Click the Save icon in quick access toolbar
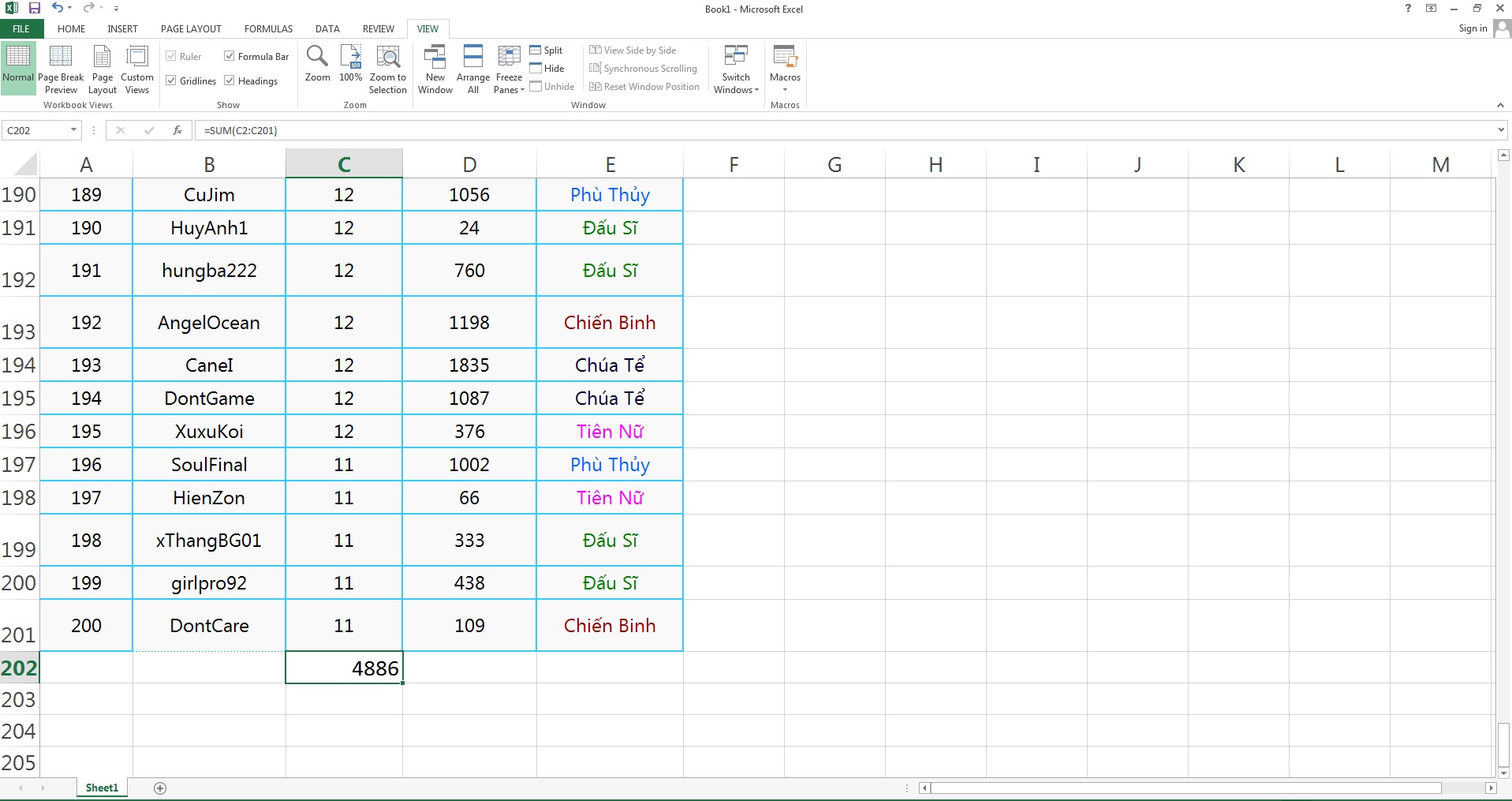The image size is (1512, 801). point(35,8)
